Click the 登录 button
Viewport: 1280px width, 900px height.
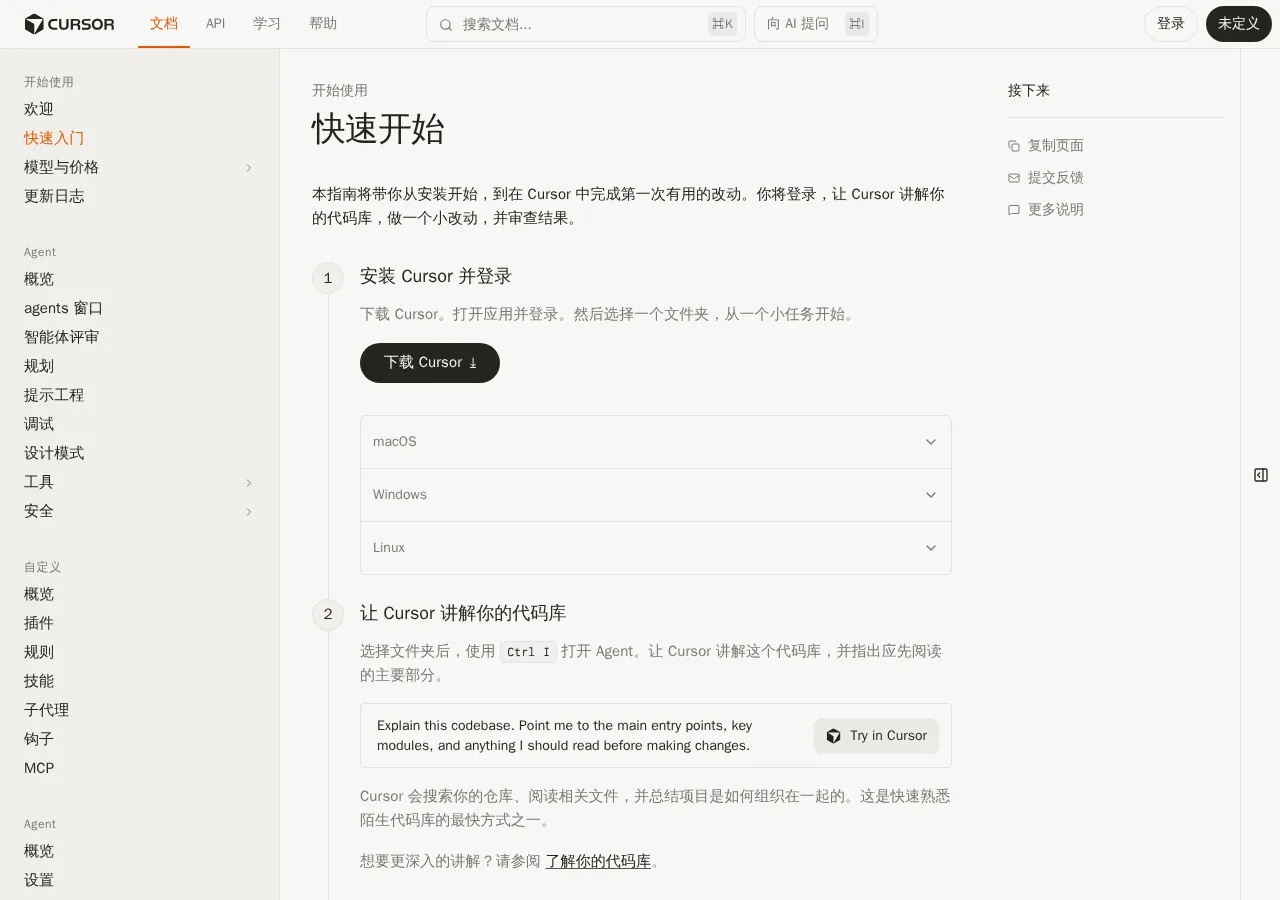(x=1171, y=24)
